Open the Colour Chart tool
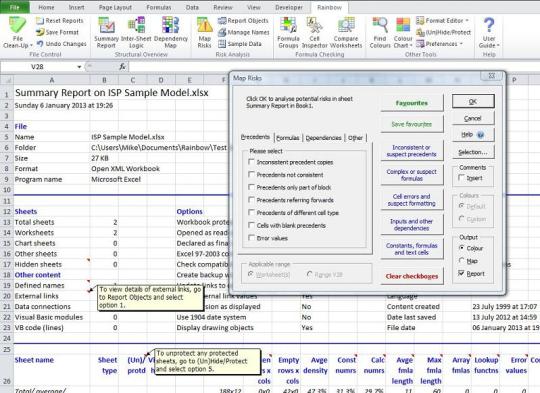 (x=403, y=33)
